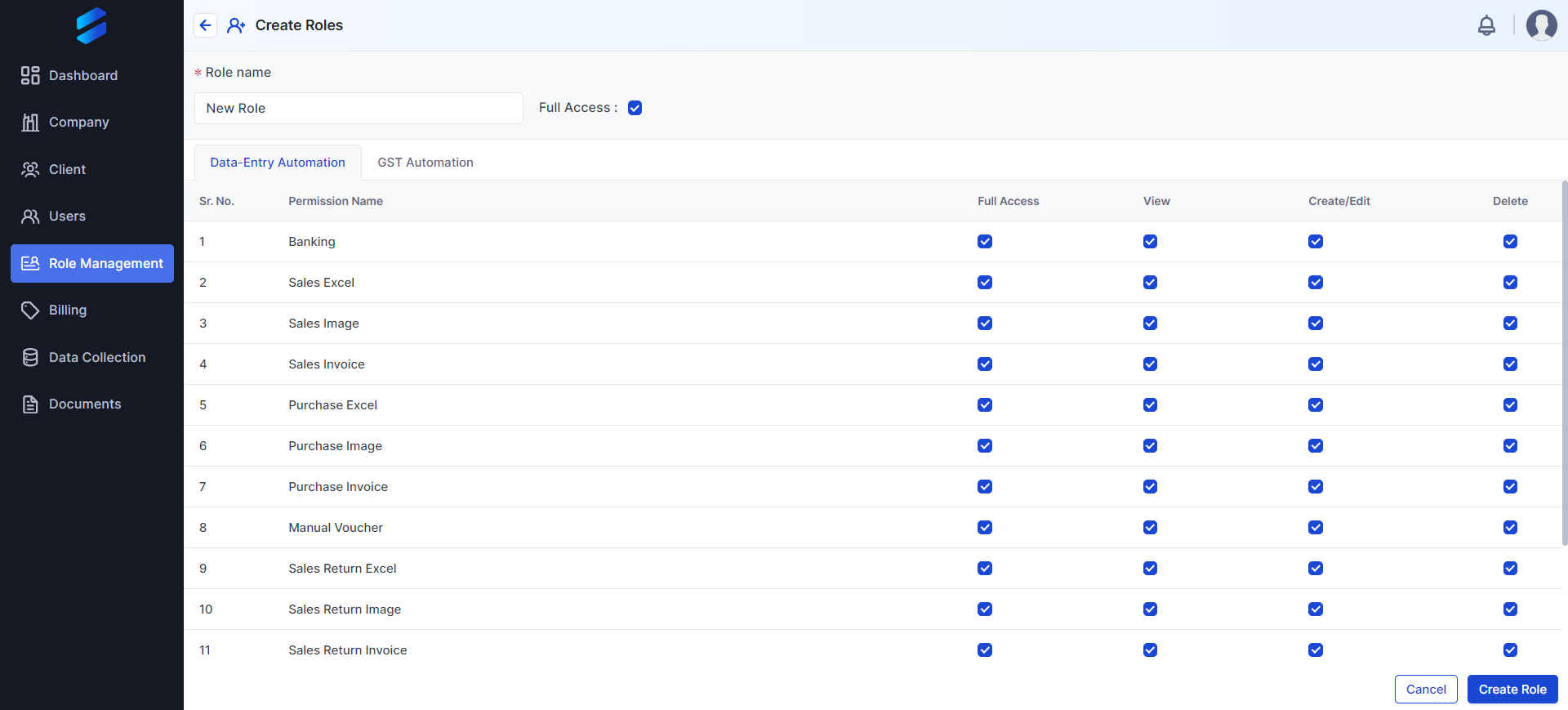
Task: Open the Users page
Action: tap(92, 217)
